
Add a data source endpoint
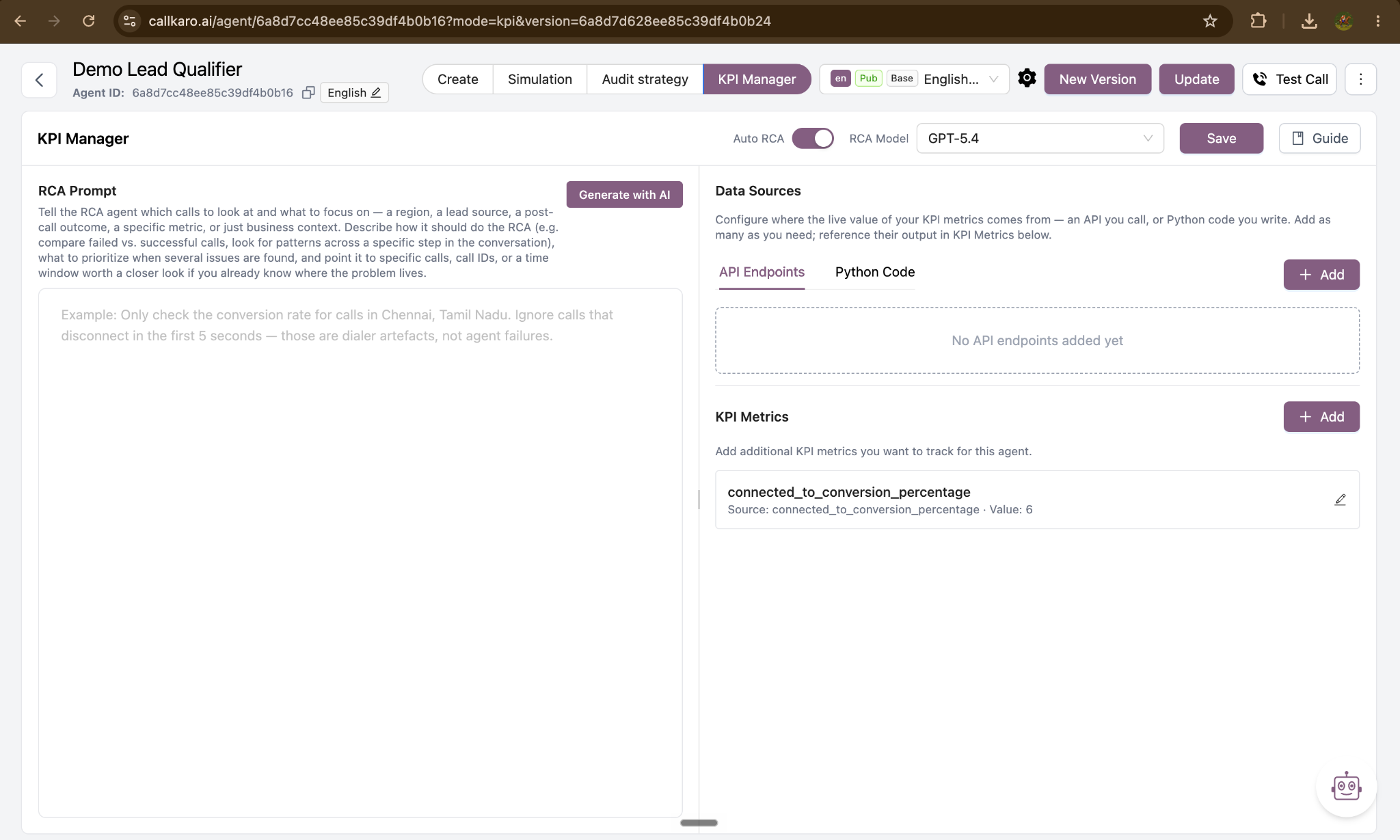1321,275
